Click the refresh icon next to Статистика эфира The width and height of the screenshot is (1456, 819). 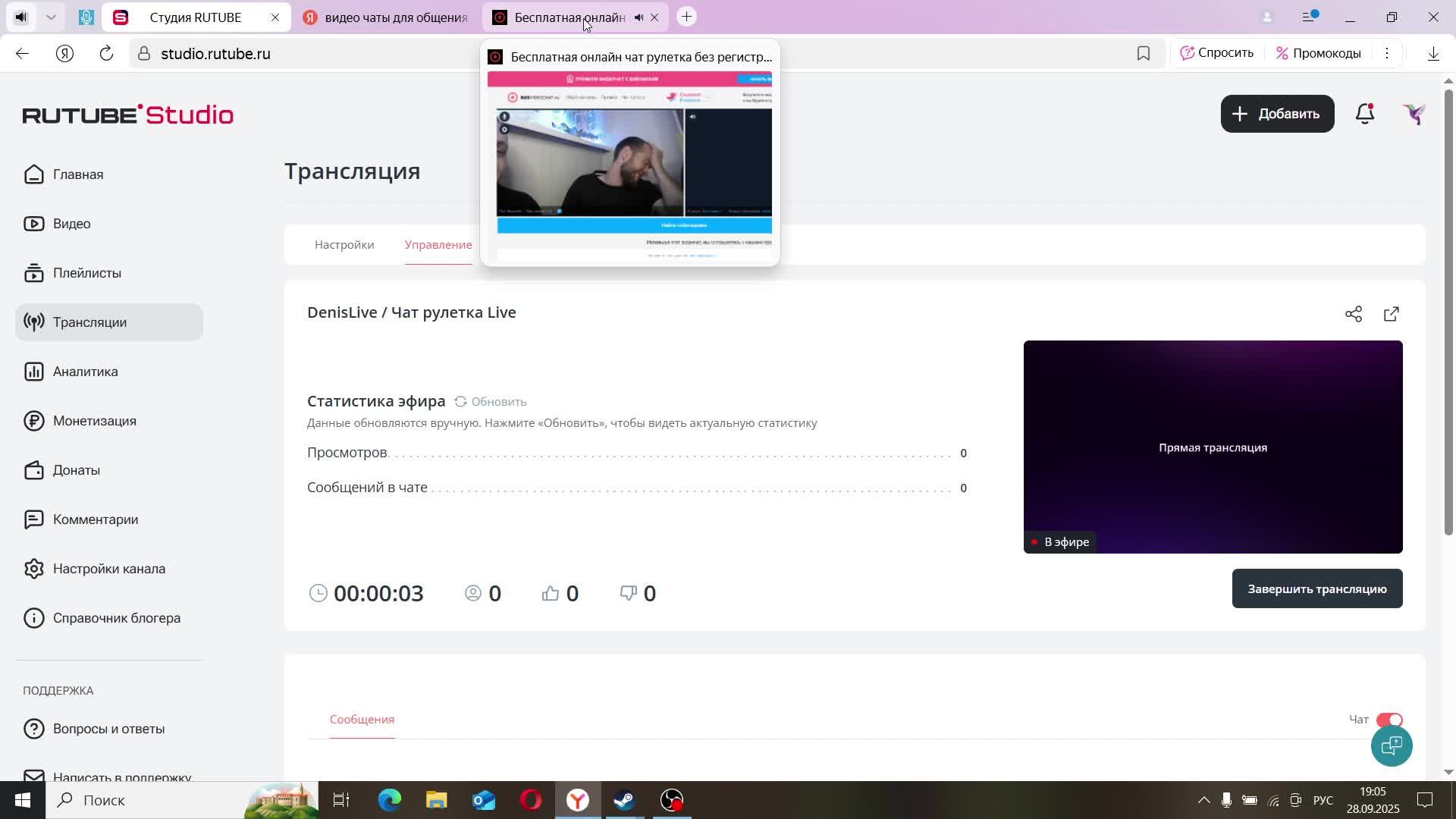coord(461,401)
